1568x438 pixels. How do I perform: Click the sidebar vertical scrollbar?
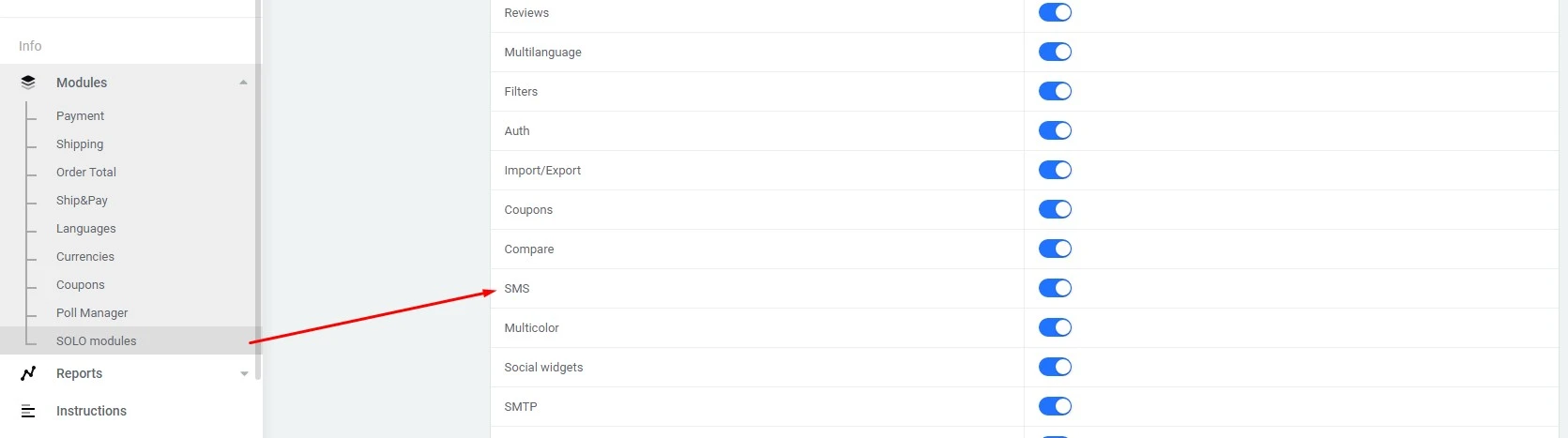(258, 188)
